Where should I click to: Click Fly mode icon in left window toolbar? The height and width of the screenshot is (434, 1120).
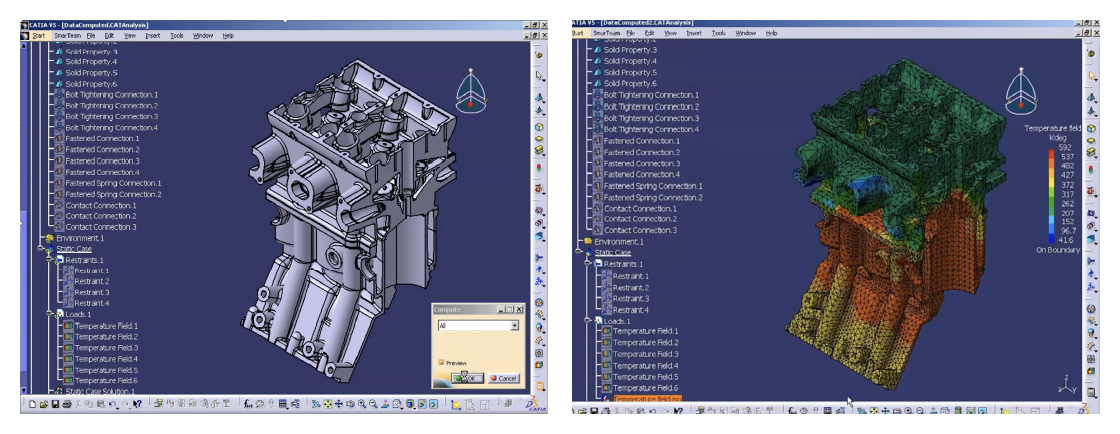316,404
